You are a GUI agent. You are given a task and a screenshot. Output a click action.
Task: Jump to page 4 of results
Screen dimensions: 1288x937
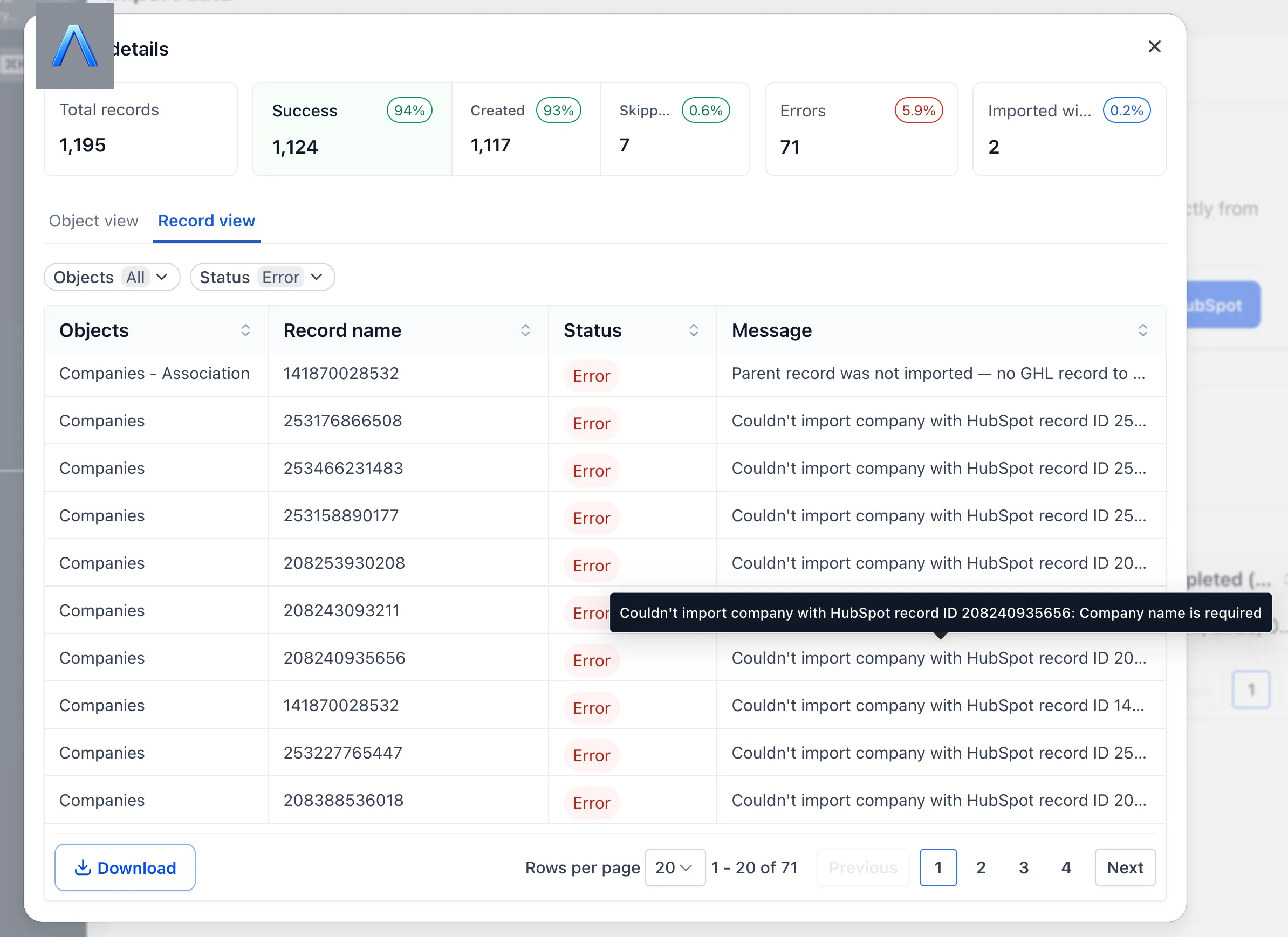[x=1066, y=867]
